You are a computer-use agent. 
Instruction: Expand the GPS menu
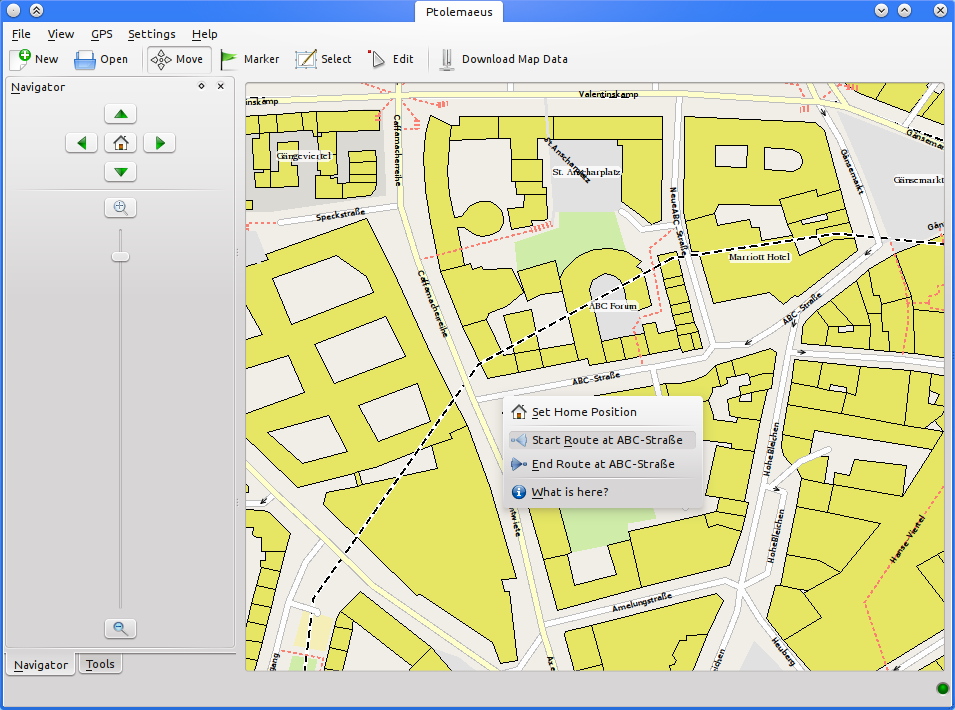click(101, 34)
